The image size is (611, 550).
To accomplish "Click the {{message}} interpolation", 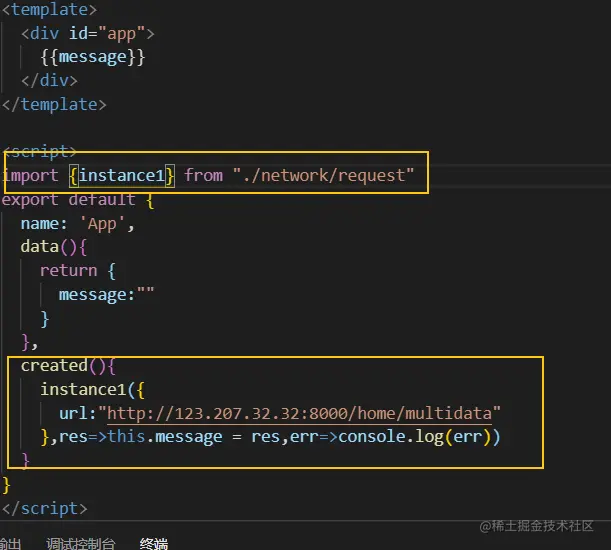I will (x=93, y=57).
